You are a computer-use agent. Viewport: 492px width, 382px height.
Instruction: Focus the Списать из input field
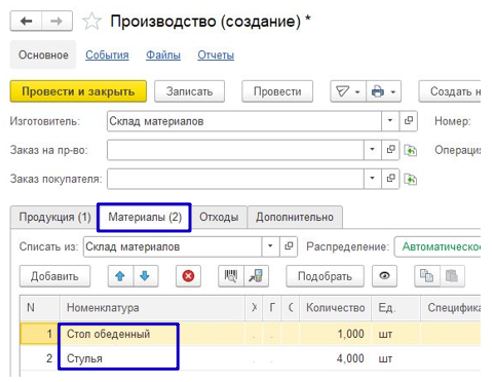pos(172,247)
